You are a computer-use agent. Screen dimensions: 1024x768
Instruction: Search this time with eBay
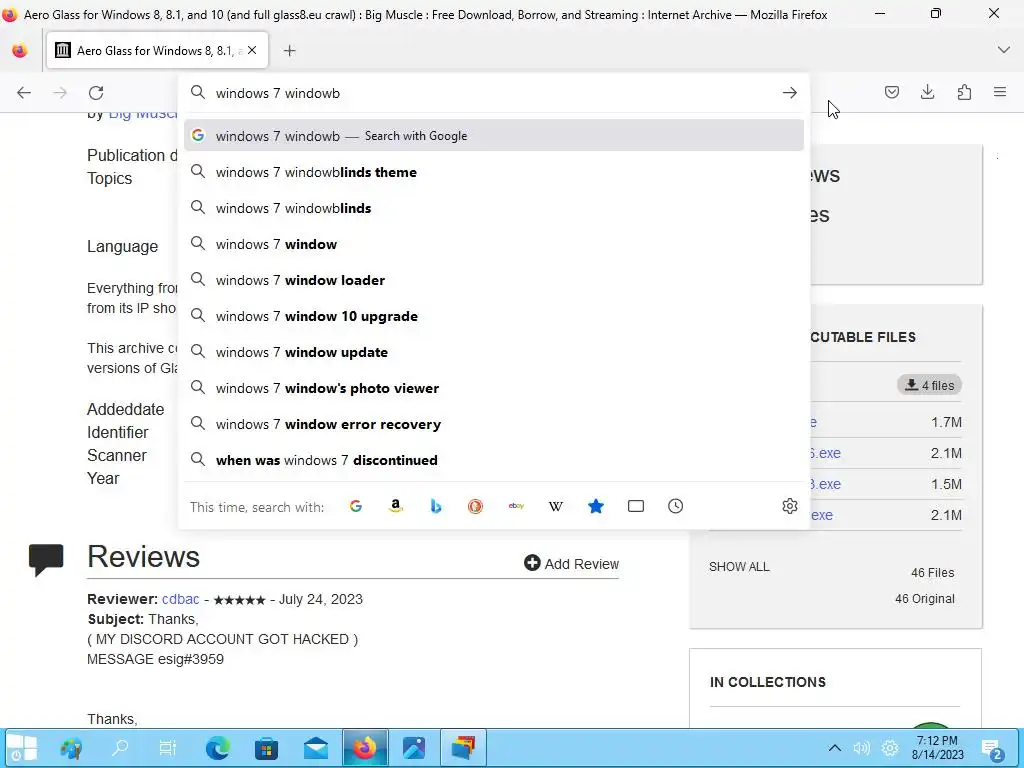(516, 506)
